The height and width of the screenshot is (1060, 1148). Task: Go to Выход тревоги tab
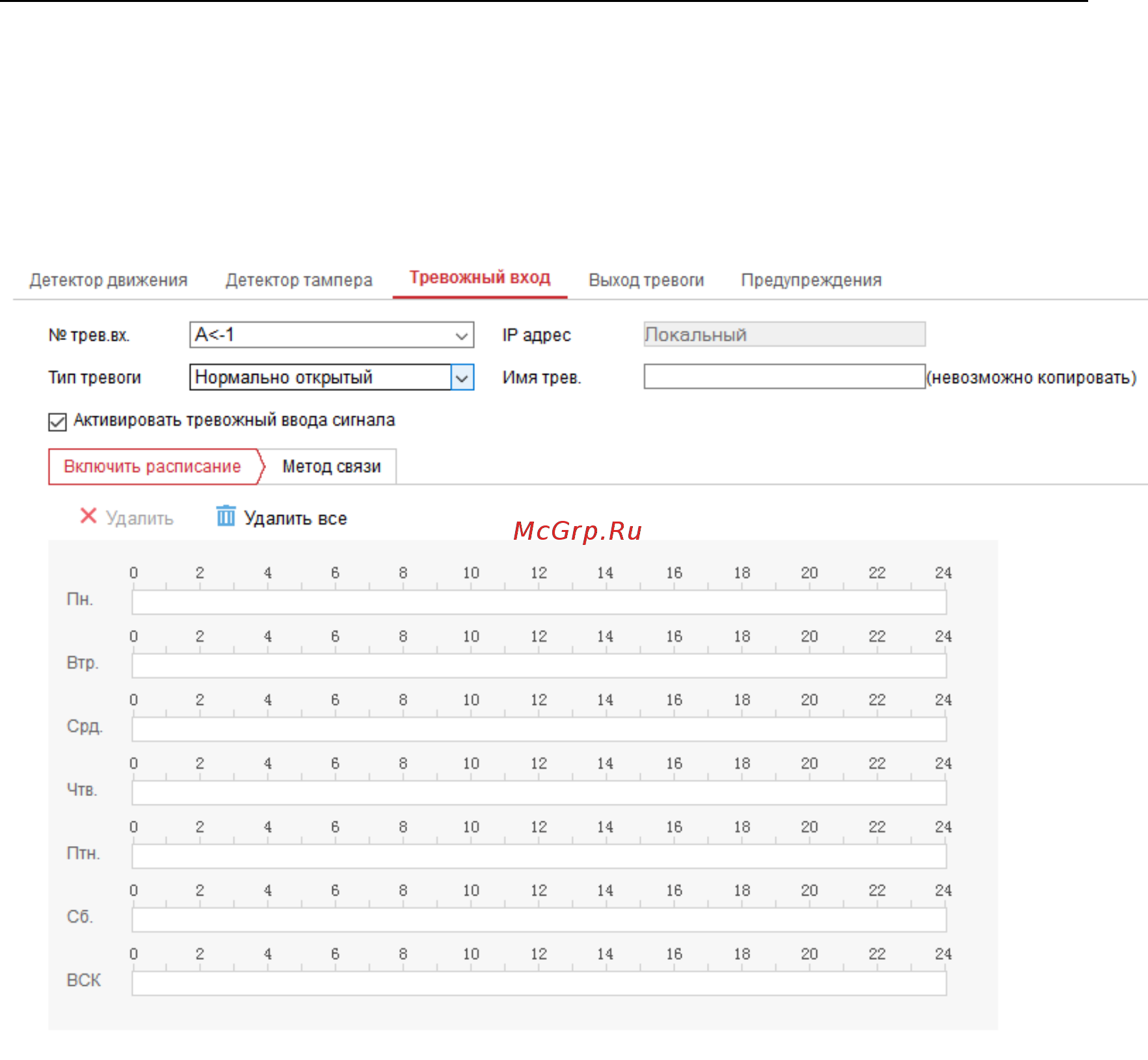click(x=646, y=280)
